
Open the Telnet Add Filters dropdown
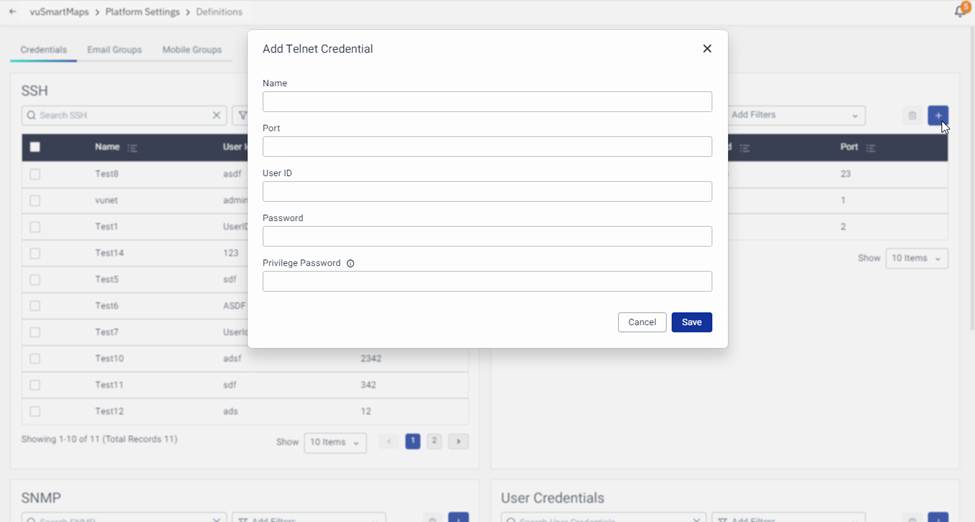794,115
